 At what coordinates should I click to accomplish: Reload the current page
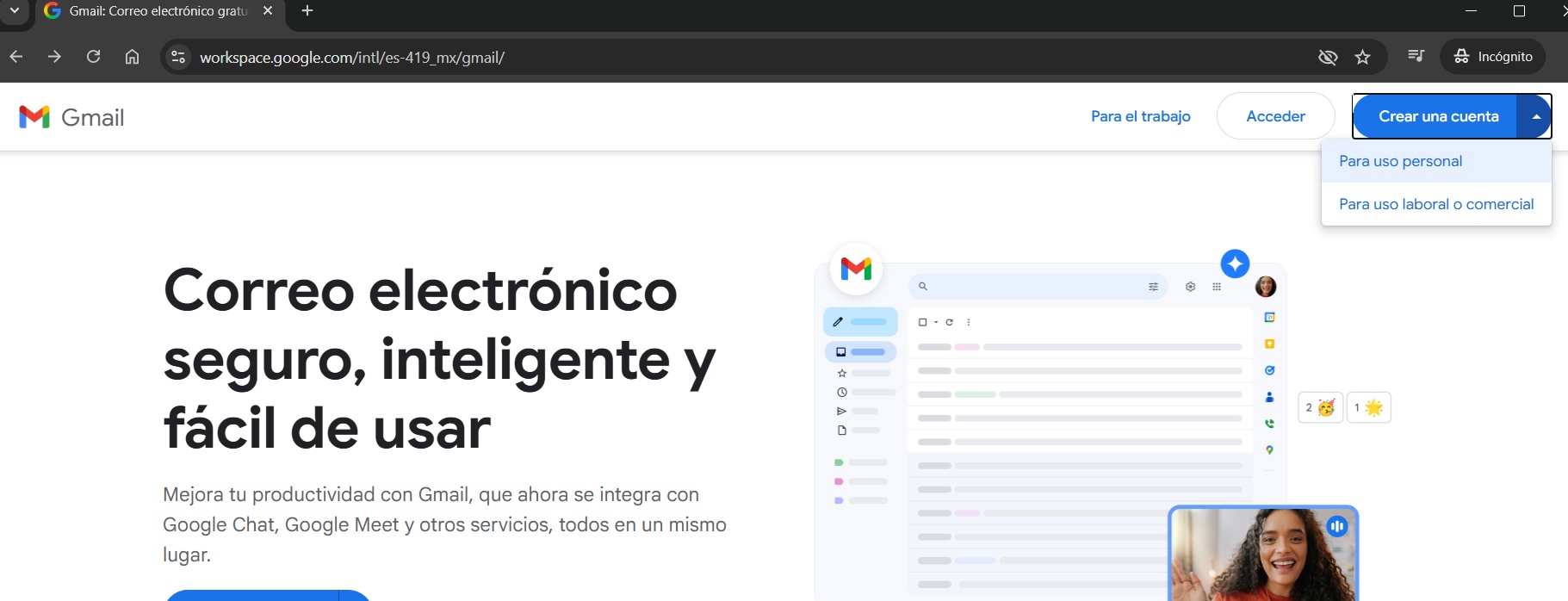coord(93,57)
